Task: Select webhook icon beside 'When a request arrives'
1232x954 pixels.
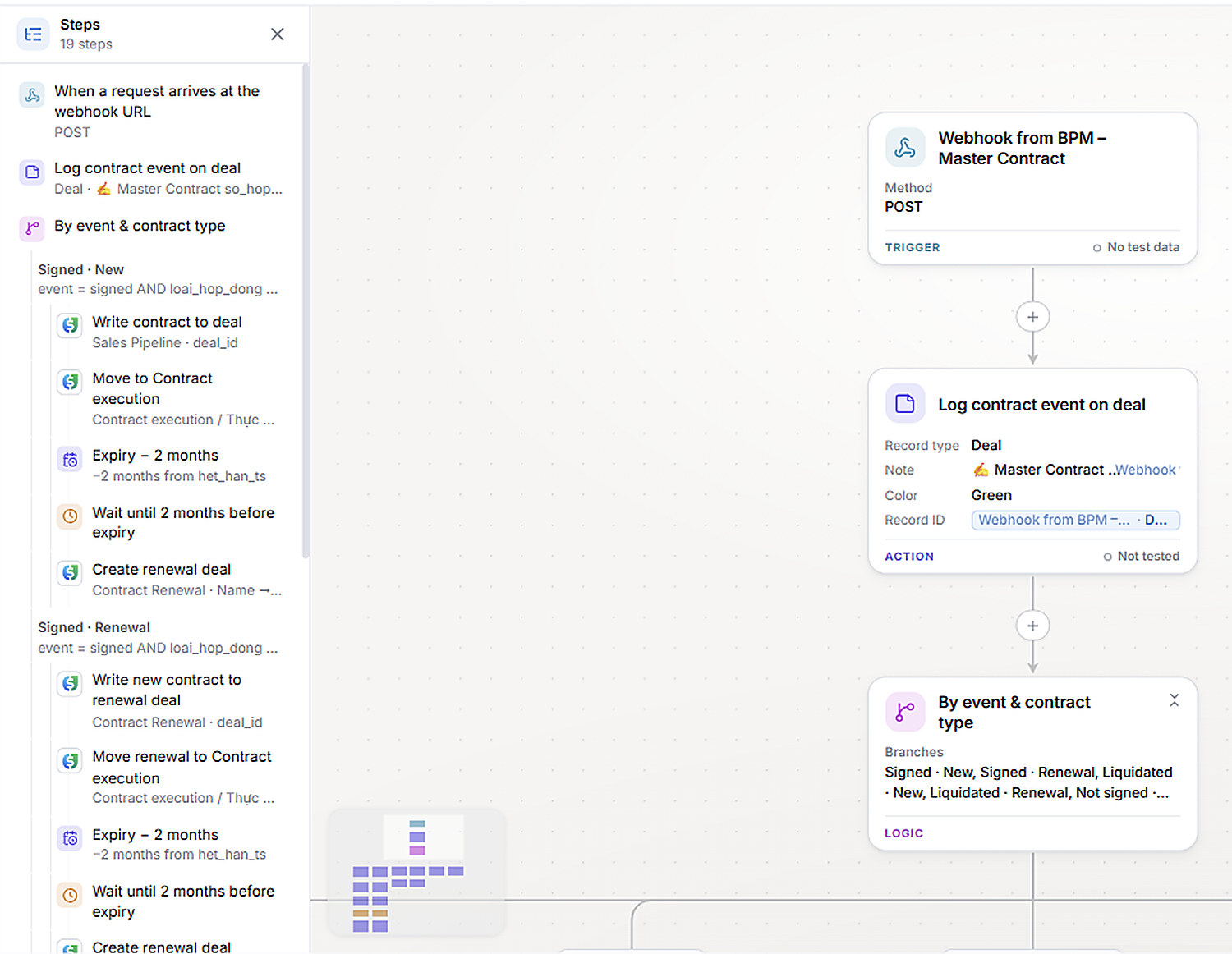Action: pyautogui.click(x=32, y=94)
